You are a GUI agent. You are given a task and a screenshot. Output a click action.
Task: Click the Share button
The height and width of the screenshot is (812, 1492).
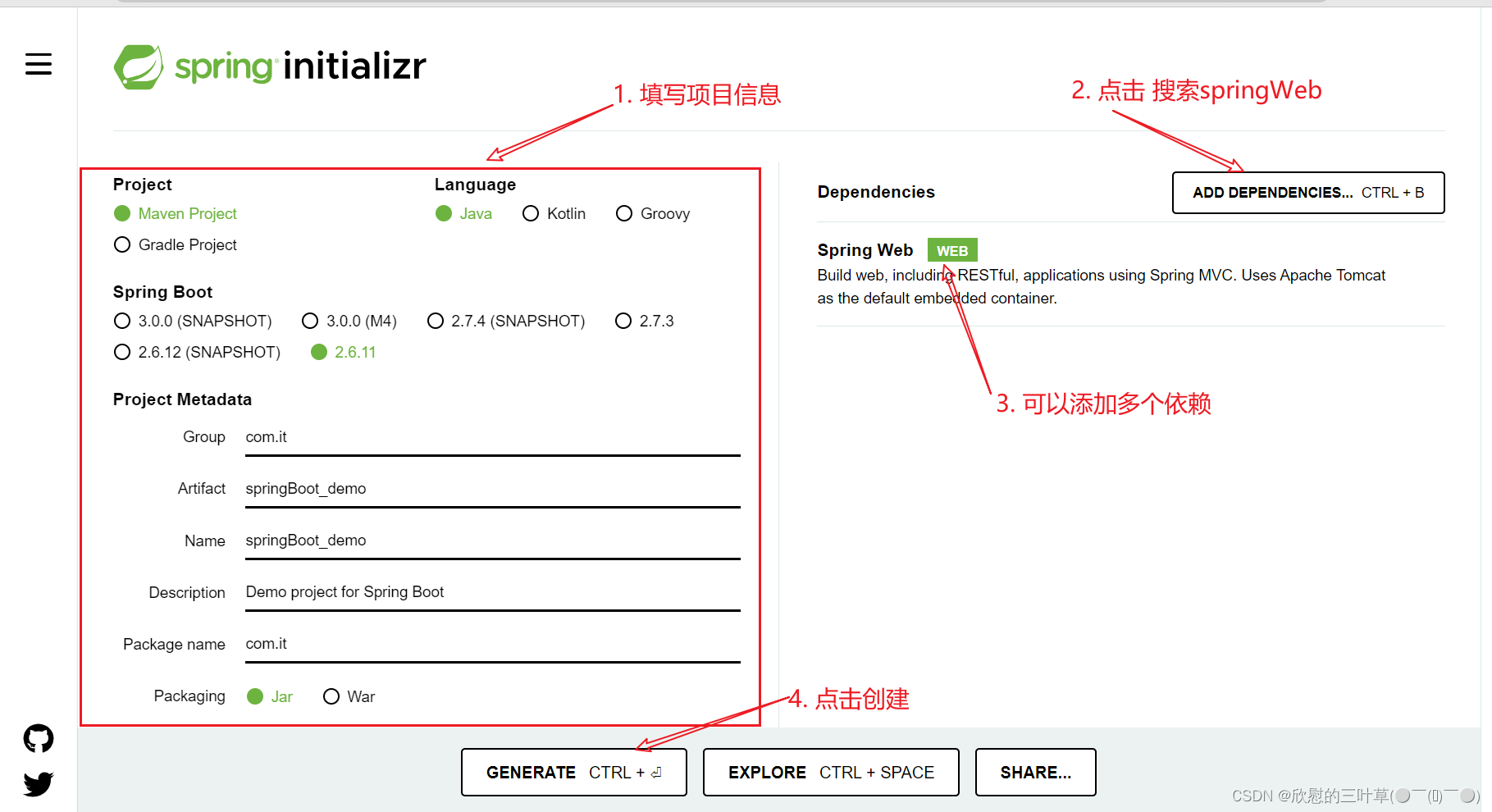click(1036, 773)
